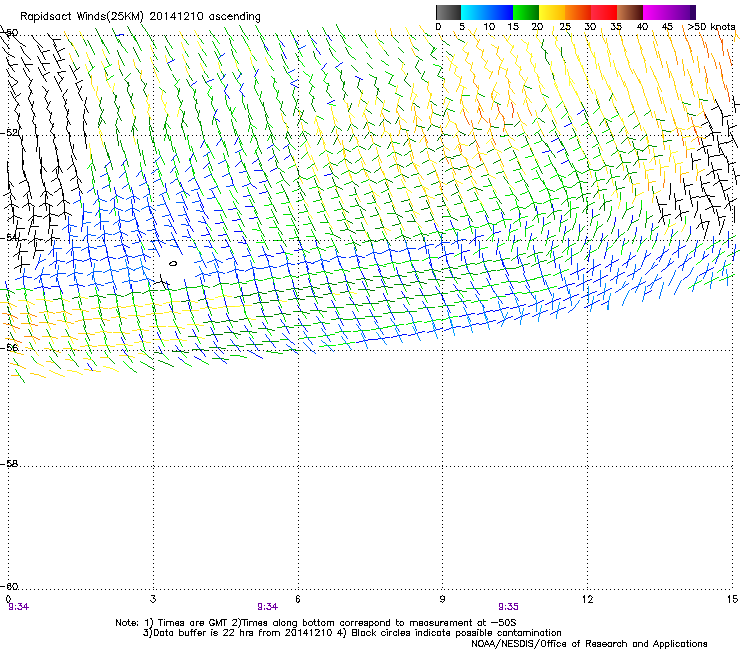740x650 pixels.
Task: Click the '12' longitude axis label
Action: [587, 599]
